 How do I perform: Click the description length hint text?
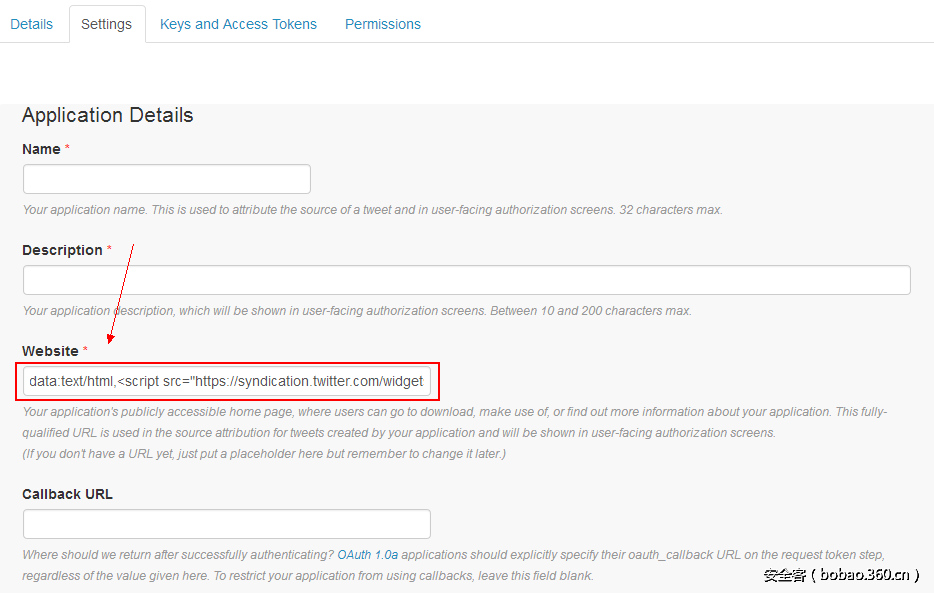click(x=357, y=311)
